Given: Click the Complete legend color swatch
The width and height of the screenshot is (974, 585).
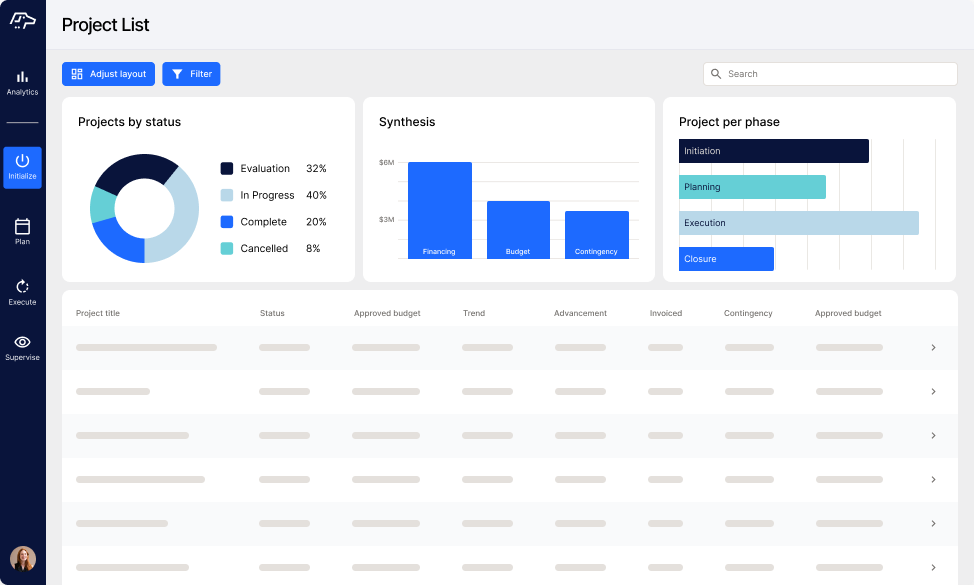Looking at the screenshot, I should click(227, 222).
